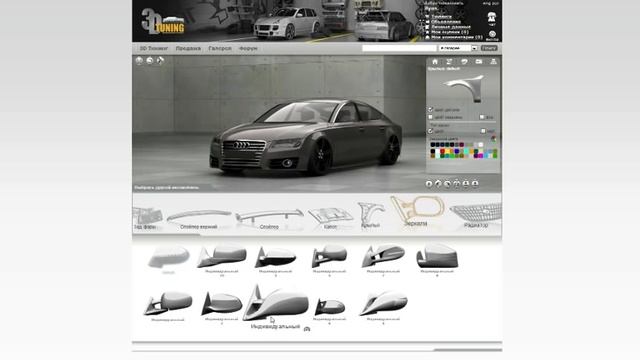Viewport: 640px width, 360px height.
Task: Open the Объявления header link
Action: point(446,22)
